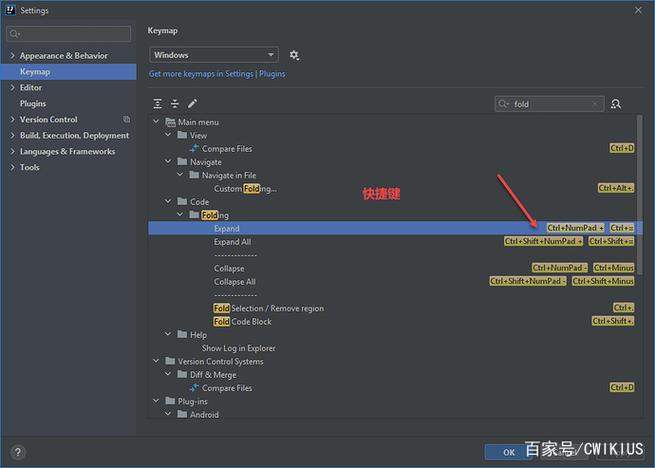Expand Version Control settings section

pyautogui.click(x=12, y=119)
